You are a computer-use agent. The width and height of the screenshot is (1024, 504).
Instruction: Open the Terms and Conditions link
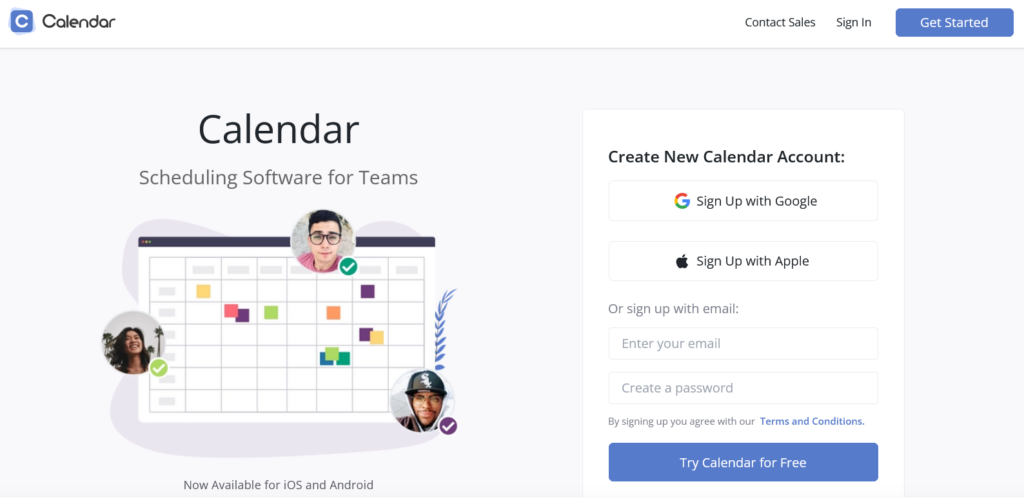812,421
